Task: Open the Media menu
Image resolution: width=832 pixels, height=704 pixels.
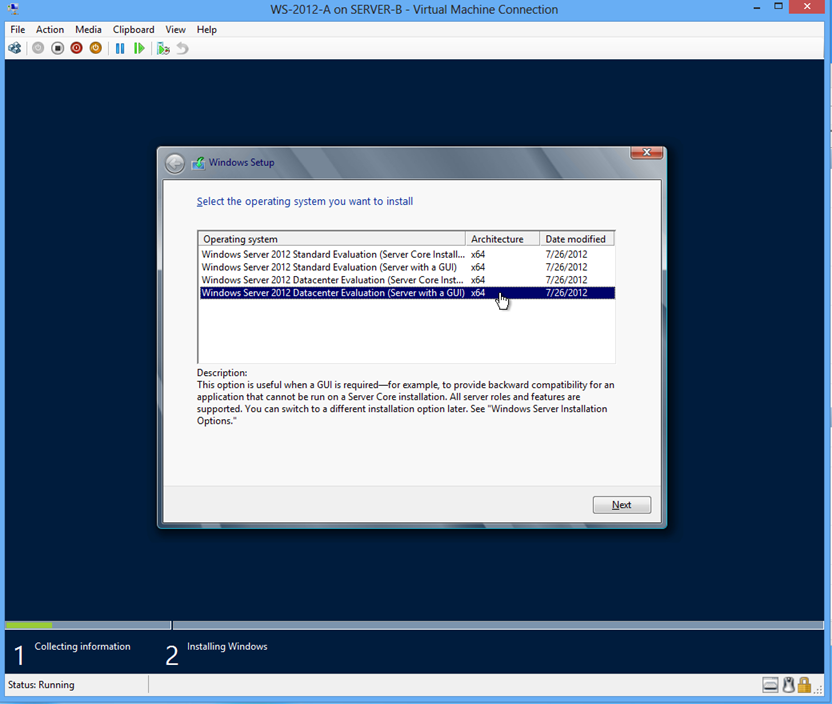Action: click(x=88, y=30)
